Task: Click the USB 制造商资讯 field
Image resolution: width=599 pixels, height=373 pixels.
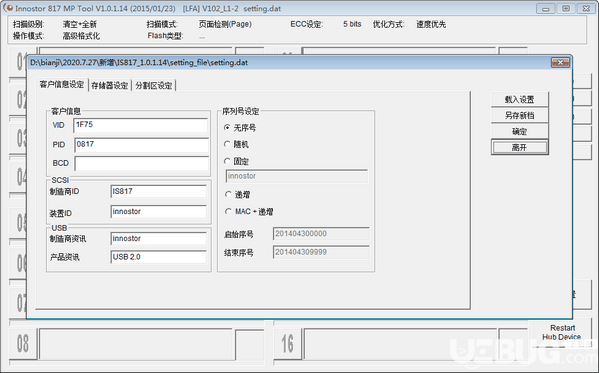Action: [159, 238]
